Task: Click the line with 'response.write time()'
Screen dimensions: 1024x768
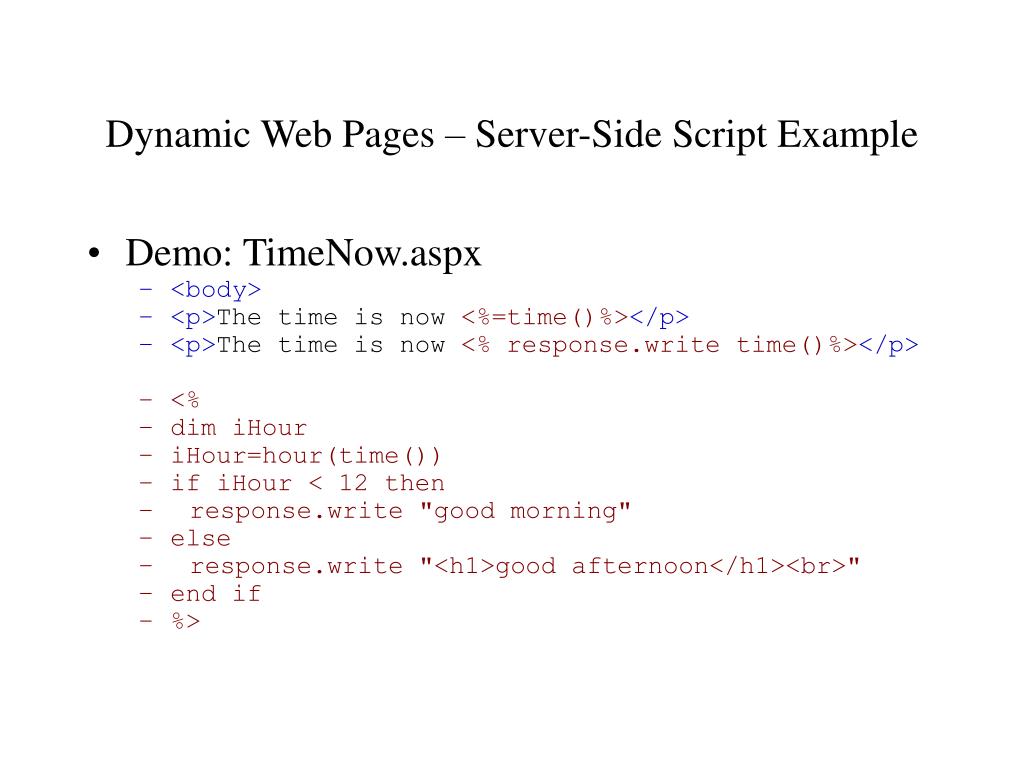Action: [544, 345]
